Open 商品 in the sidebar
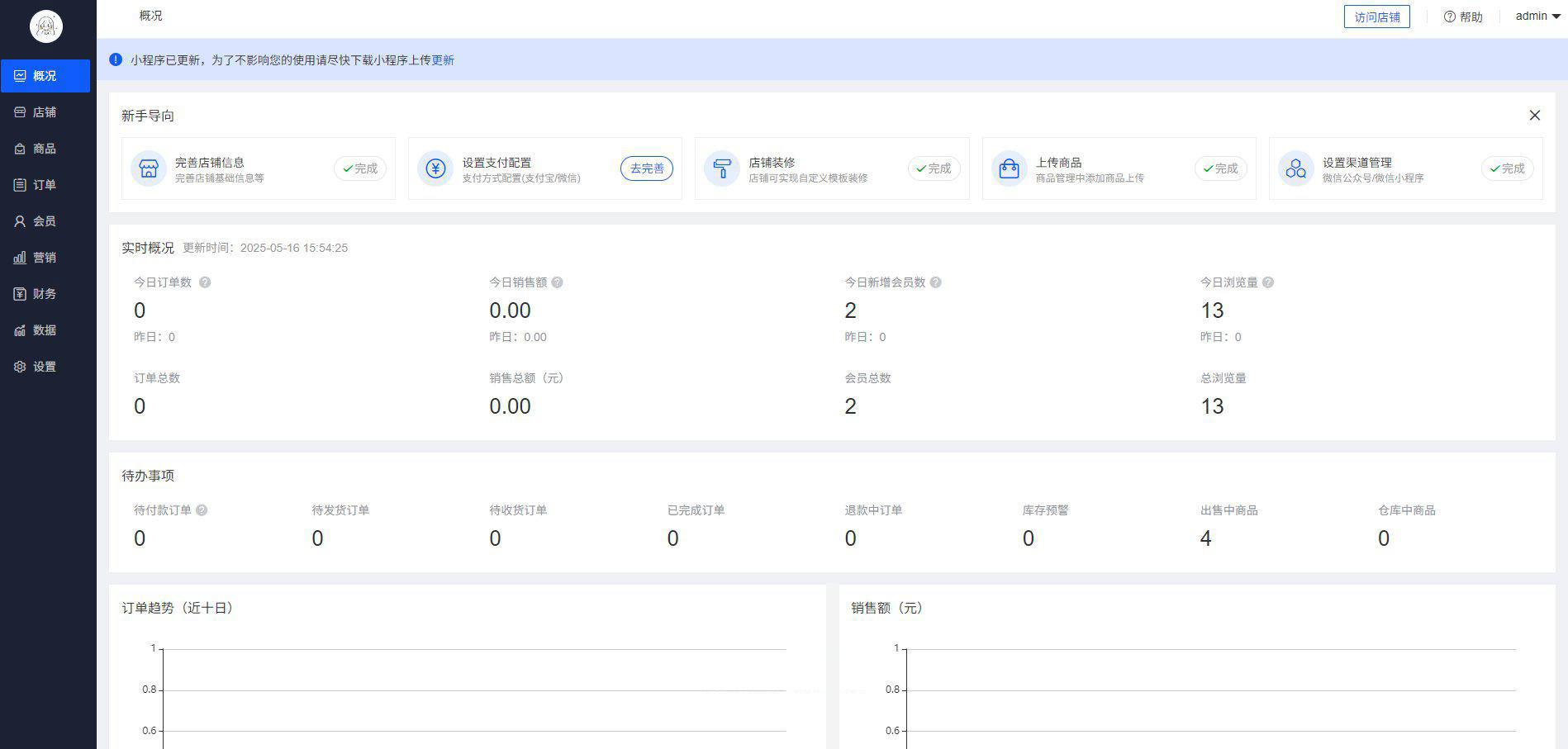 coord(45,149)
